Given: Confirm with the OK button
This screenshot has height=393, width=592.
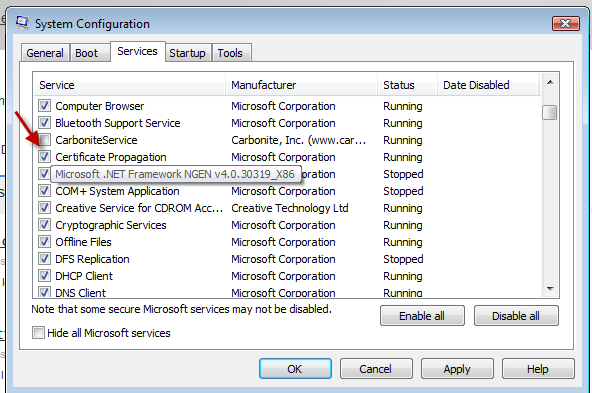Looking at the screenshot, I should (295, 368).
